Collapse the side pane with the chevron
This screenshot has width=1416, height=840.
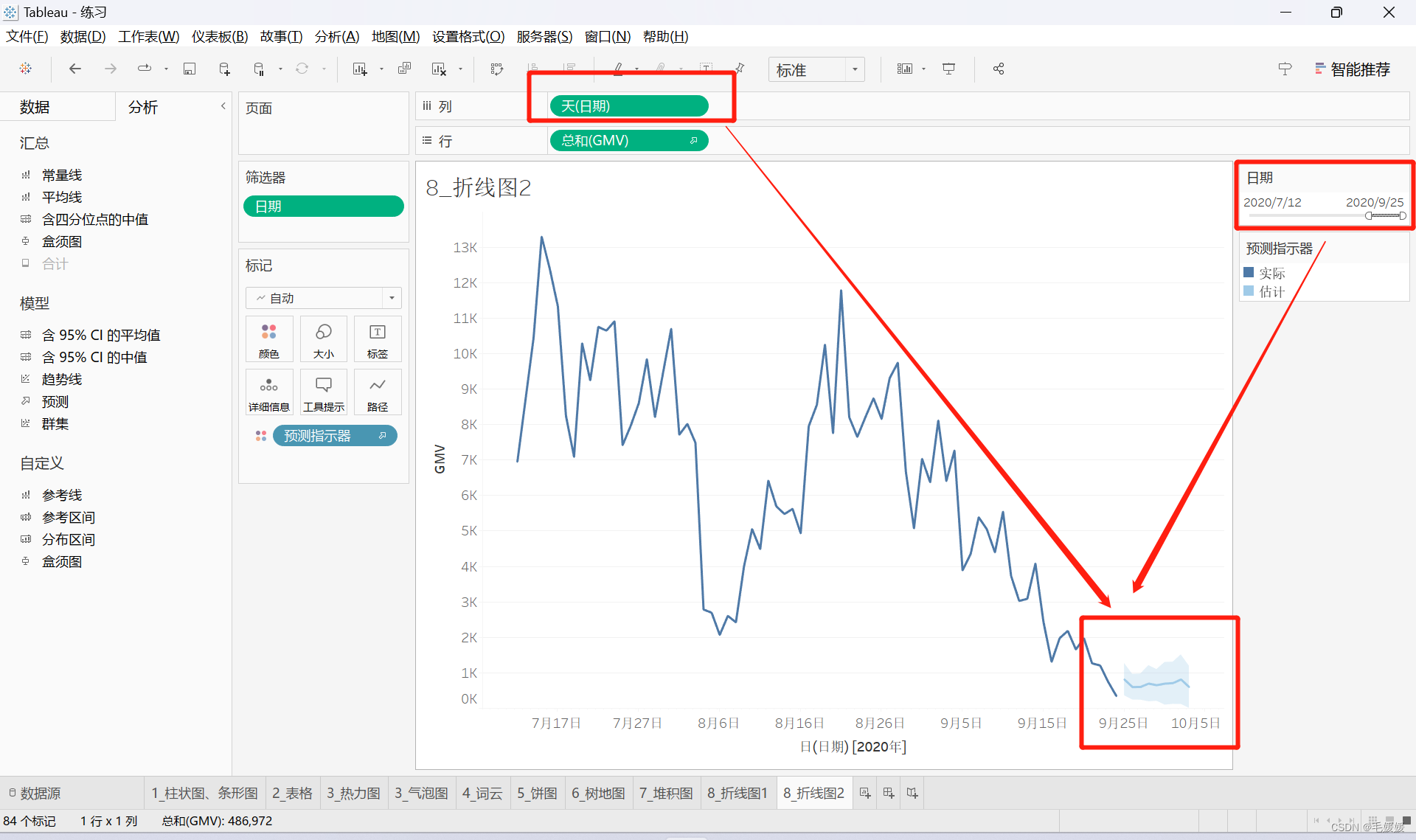pyautogui.click(x=223, y=106)
